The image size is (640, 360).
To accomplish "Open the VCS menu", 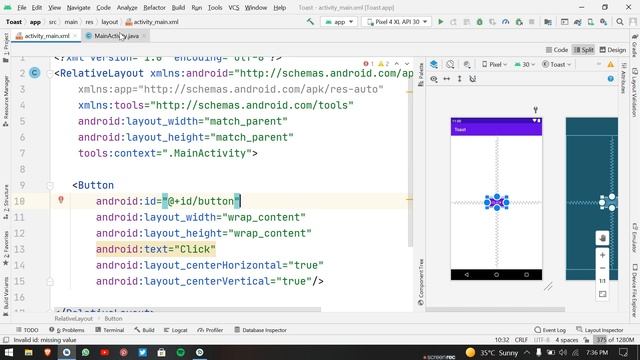I will [233, 8].
